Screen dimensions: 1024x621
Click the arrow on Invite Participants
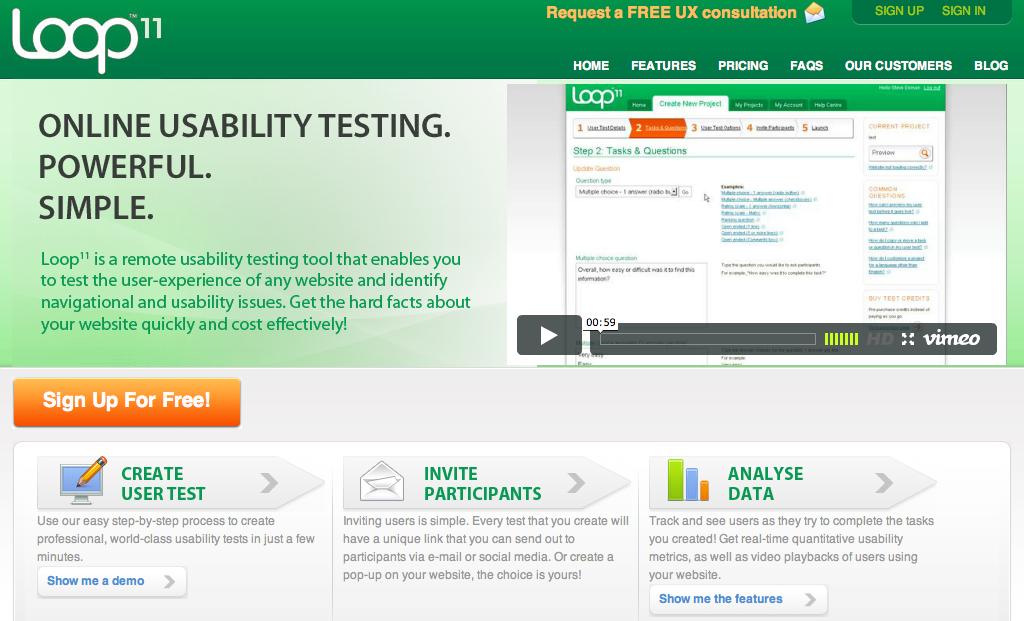pyautogui.click(x=576, y=483)
